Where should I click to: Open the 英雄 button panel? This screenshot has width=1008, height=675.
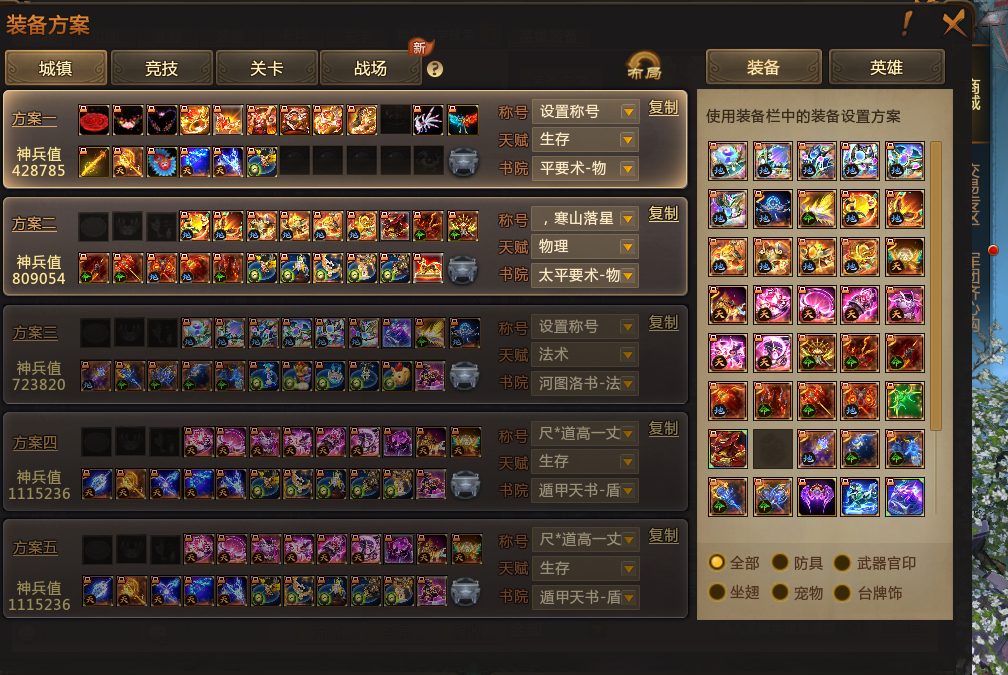pyautogui.click(x=886, y=68)
